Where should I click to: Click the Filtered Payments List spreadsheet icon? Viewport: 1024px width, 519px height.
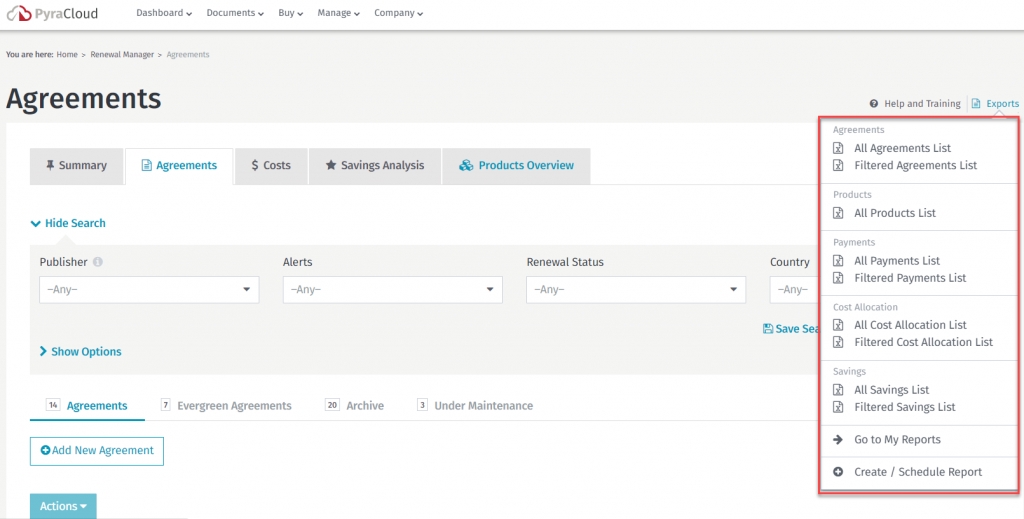pyautogui.click(x=838, y=278)
